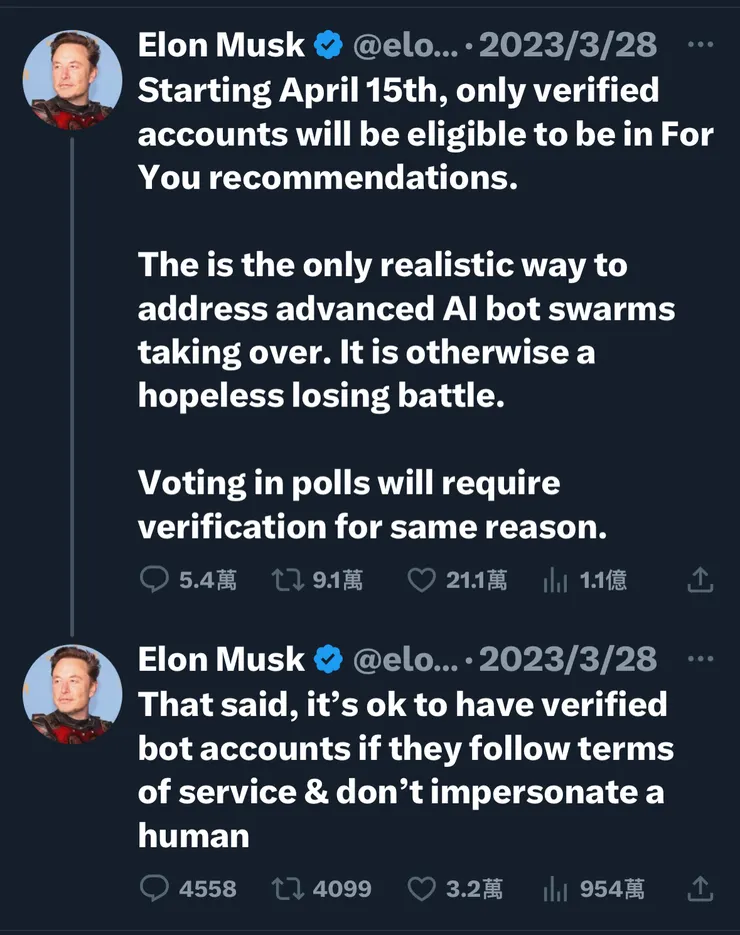
Task: Like the tweet with 21.1萬 likes
Action: (423, 579)
